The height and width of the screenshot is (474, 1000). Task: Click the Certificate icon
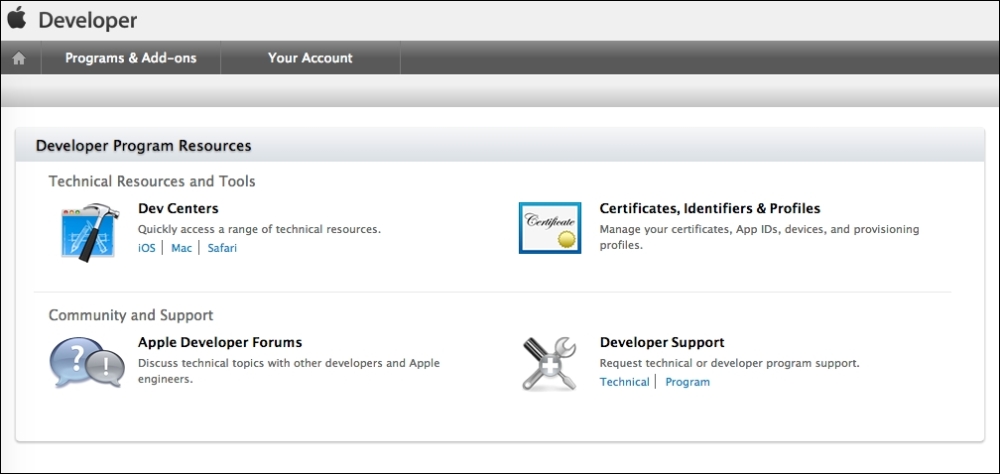point(550,228)
